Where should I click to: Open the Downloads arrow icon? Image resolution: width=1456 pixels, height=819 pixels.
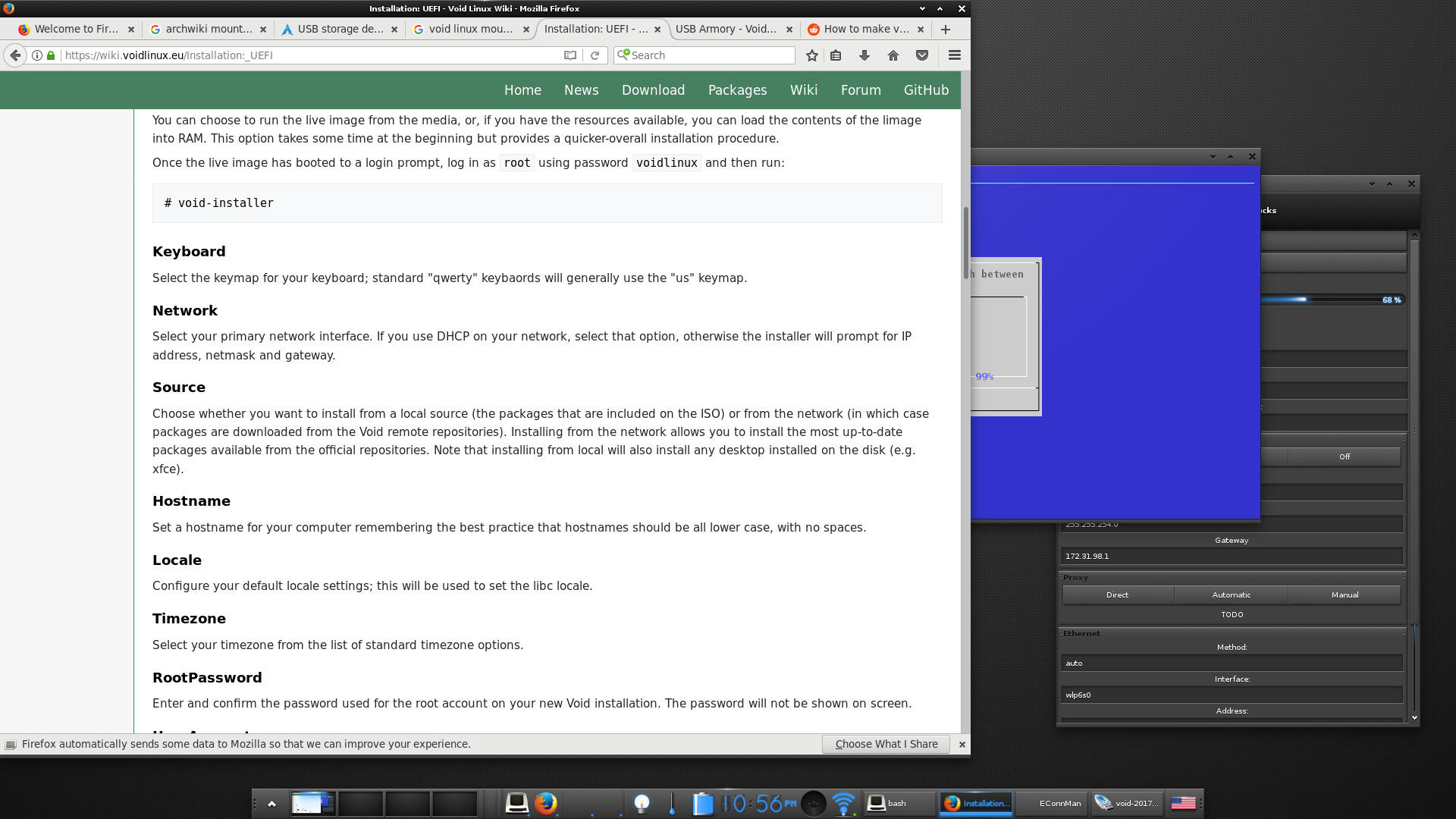[x=864, y=55]
